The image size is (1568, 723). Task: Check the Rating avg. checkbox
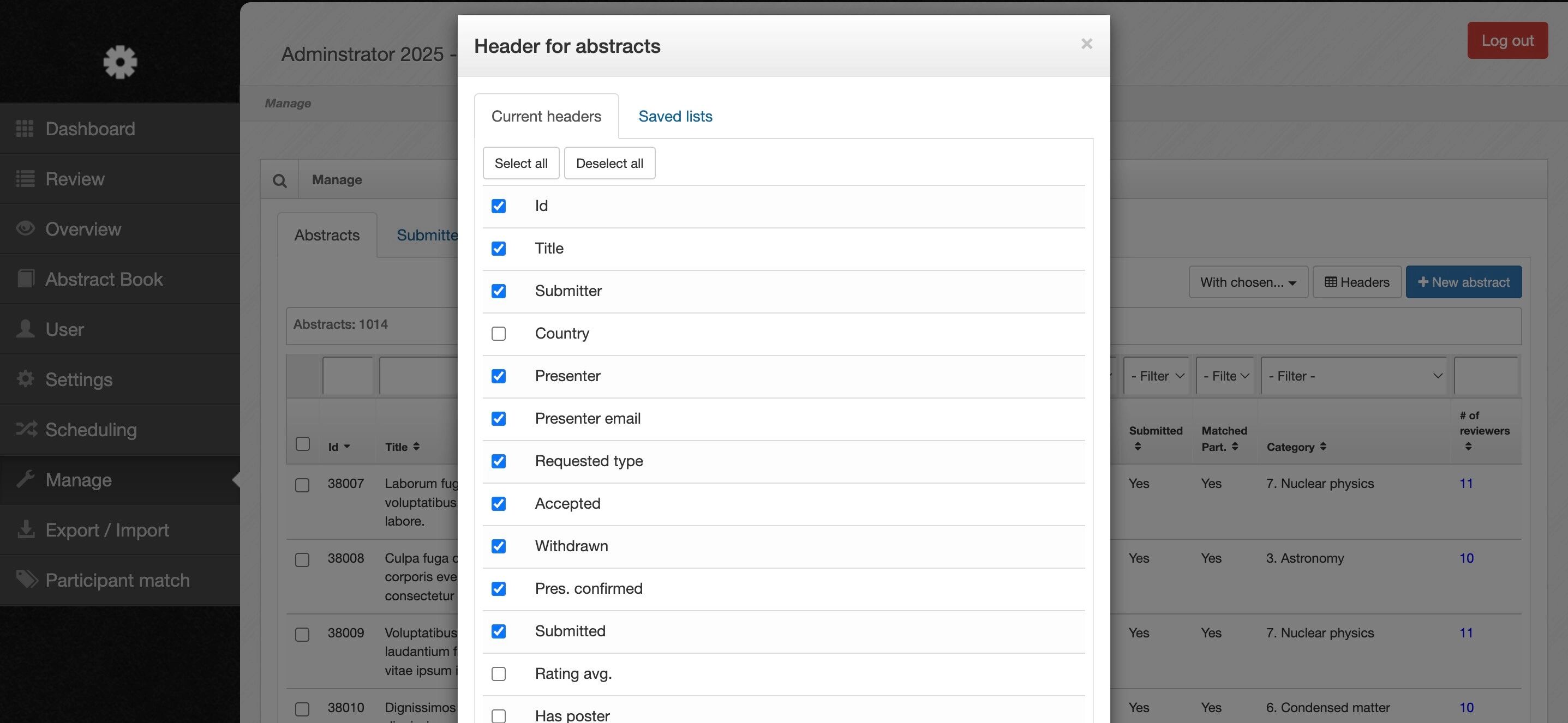pos(499,674)
